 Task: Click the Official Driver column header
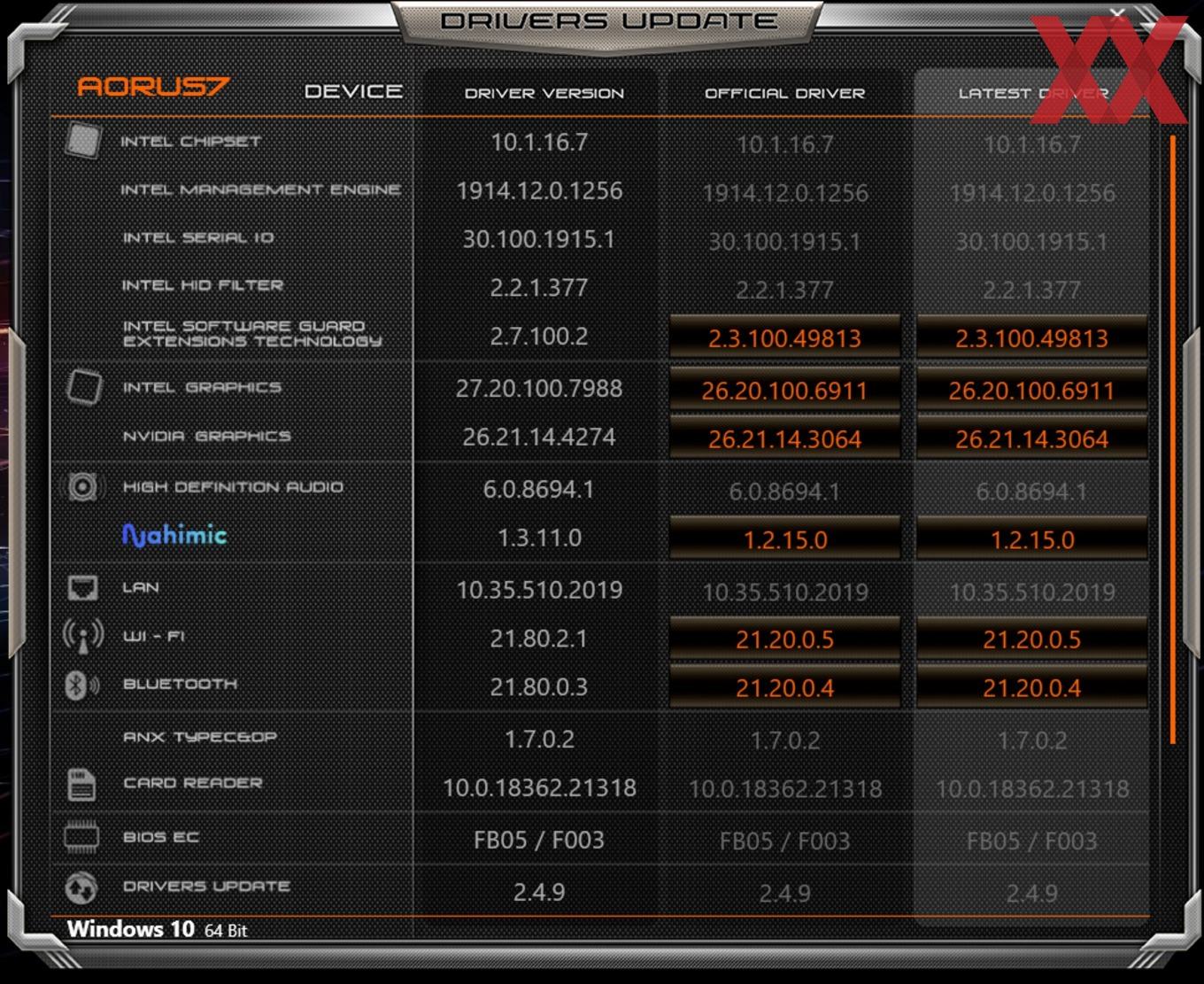[784, 93]
